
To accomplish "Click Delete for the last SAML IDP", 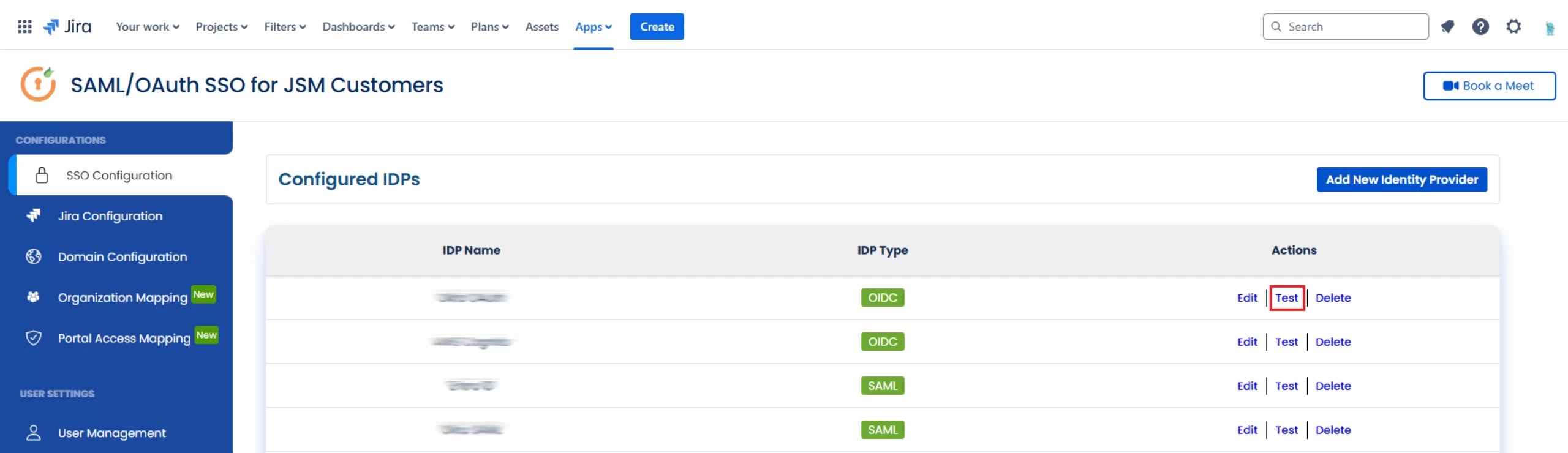I will pyautogui.click(x=1333, y=430).
